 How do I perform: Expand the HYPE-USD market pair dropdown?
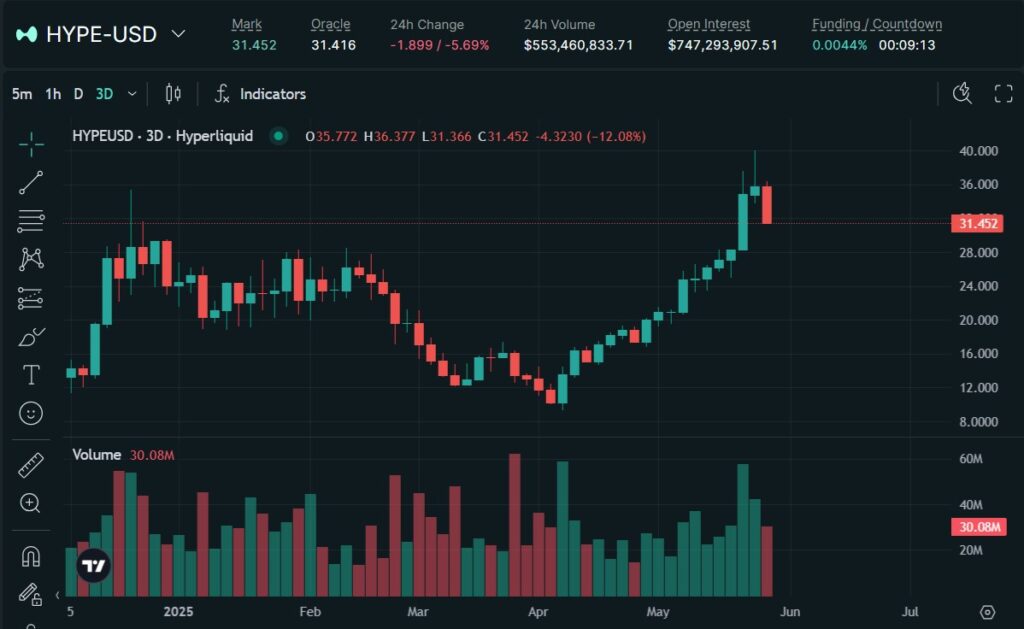click(x=178, y=33)
